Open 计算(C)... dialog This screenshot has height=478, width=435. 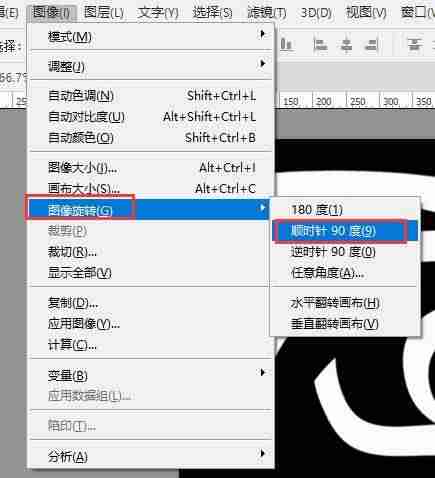click(151, 345)
